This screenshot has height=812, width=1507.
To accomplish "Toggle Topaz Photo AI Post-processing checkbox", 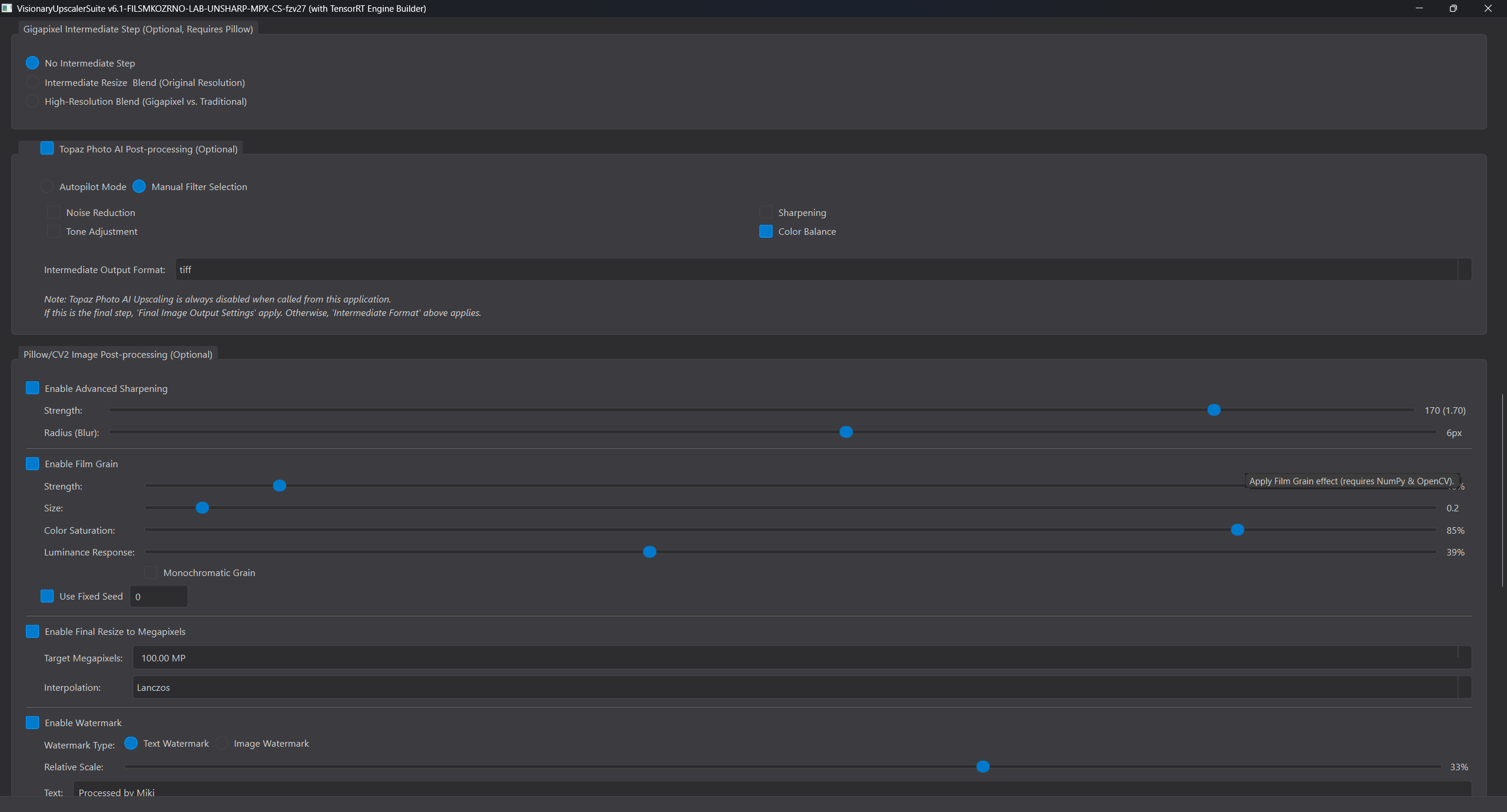I will (47, 148).
